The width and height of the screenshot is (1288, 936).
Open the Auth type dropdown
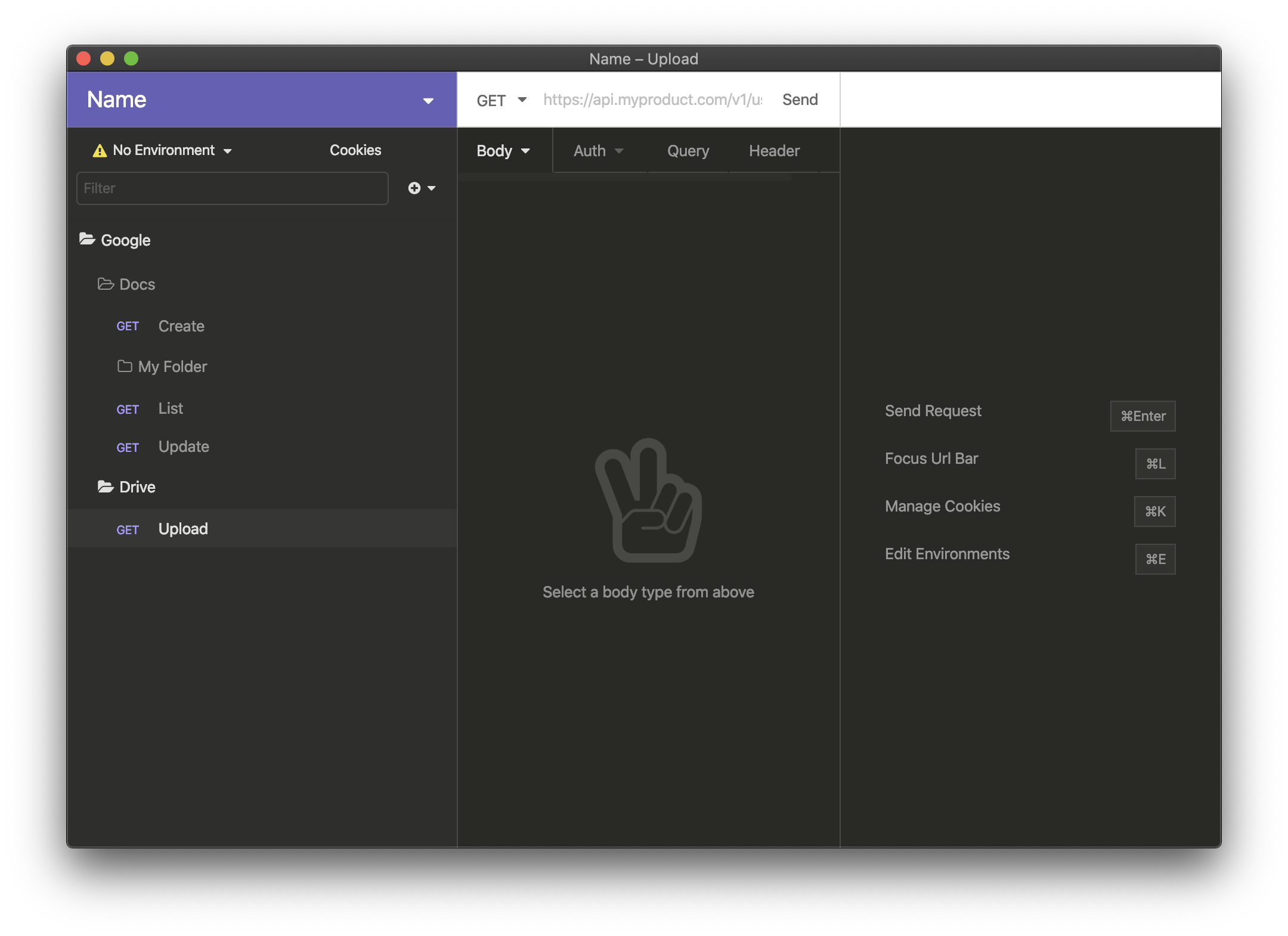(x=597, y=151)
